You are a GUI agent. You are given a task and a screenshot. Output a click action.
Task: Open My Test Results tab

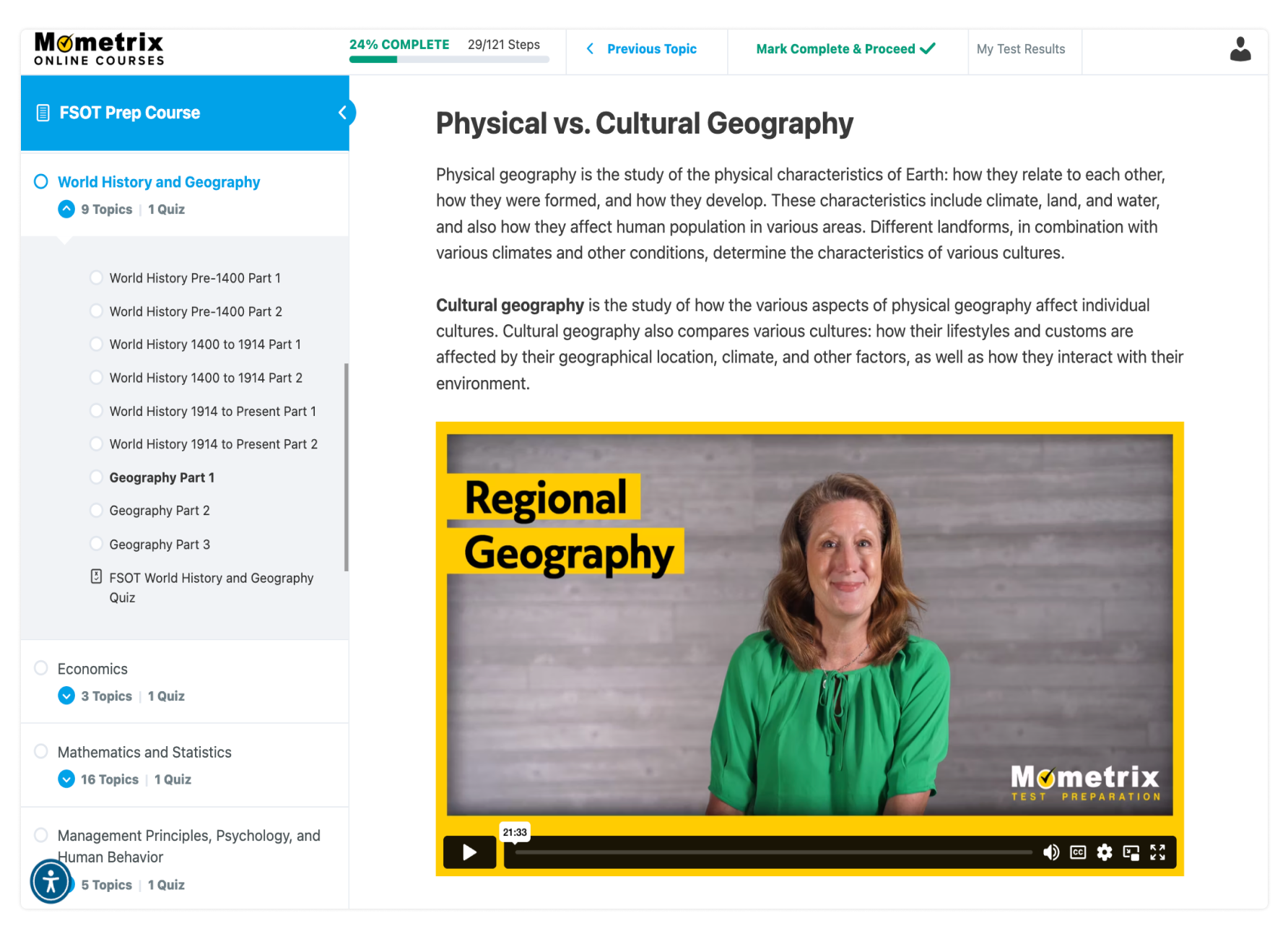pyautogui.click(x=1020, y=49)
